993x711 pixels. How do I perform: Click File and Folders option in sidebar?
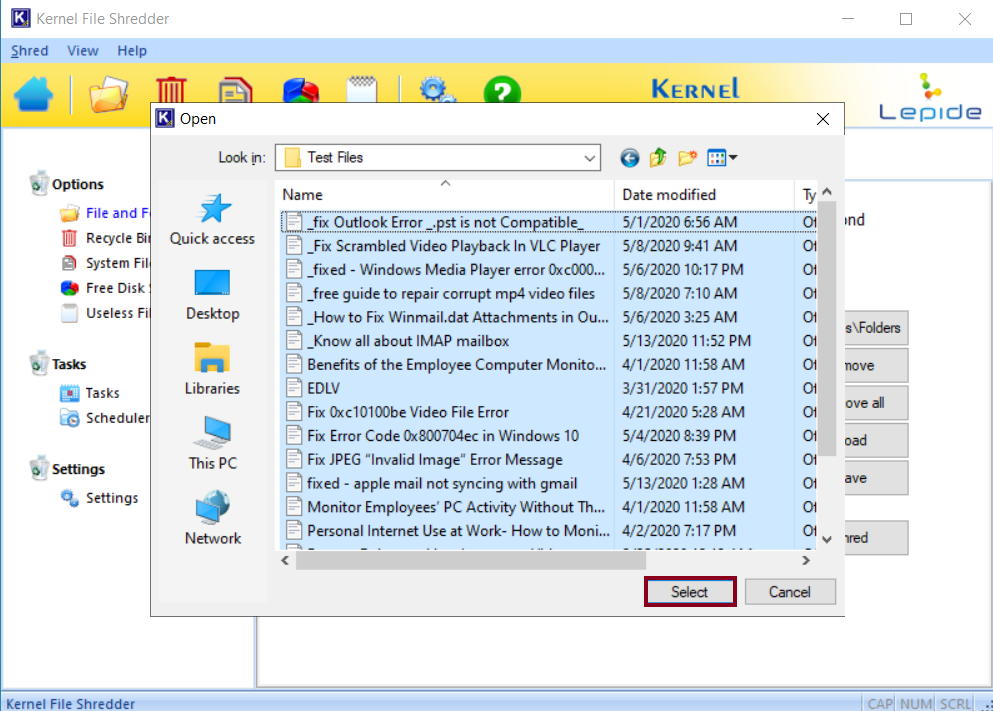(x=105, y=213)
